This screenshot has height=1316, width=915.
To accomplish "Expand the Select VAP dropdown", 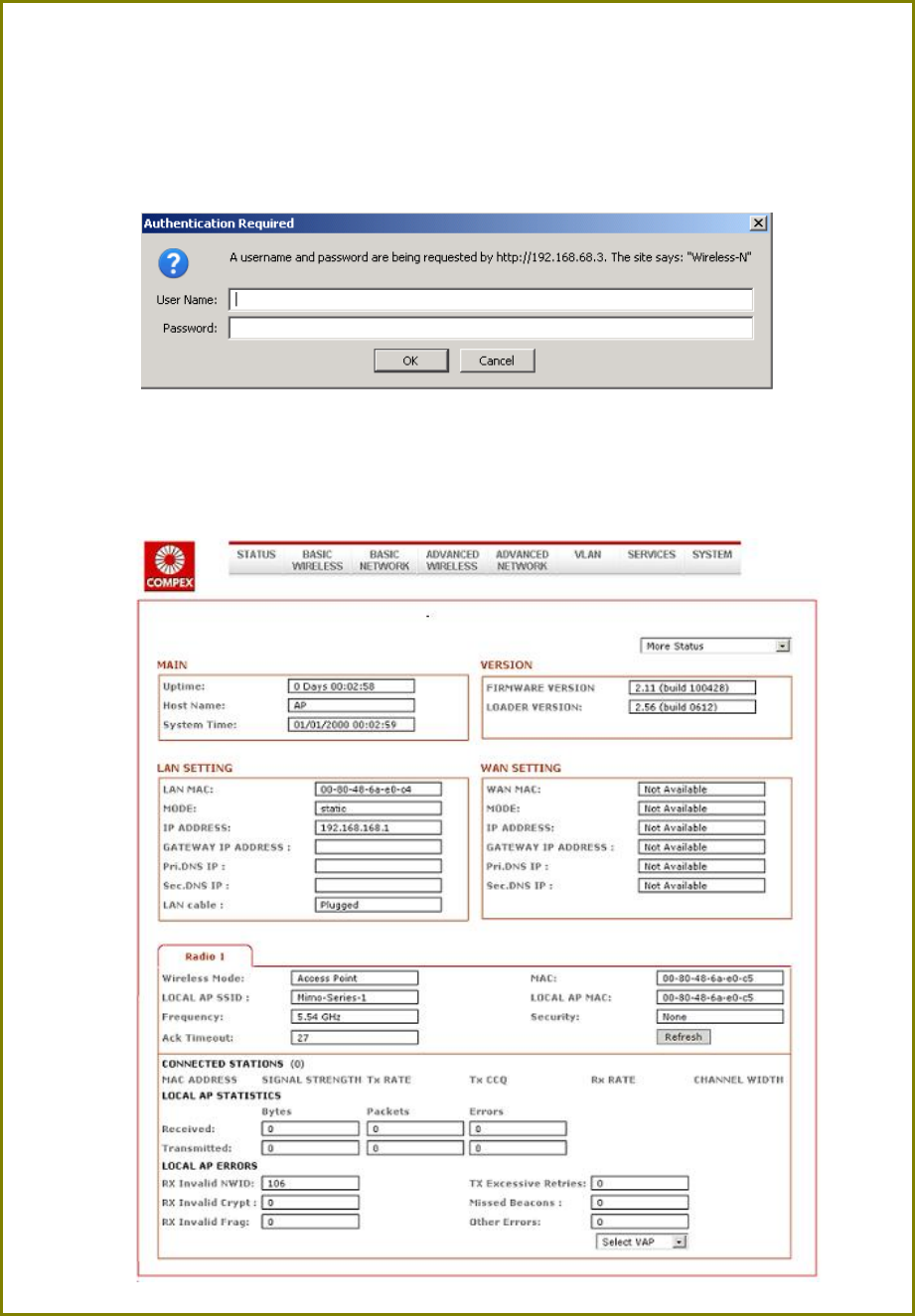I will tap(642, 1242).
